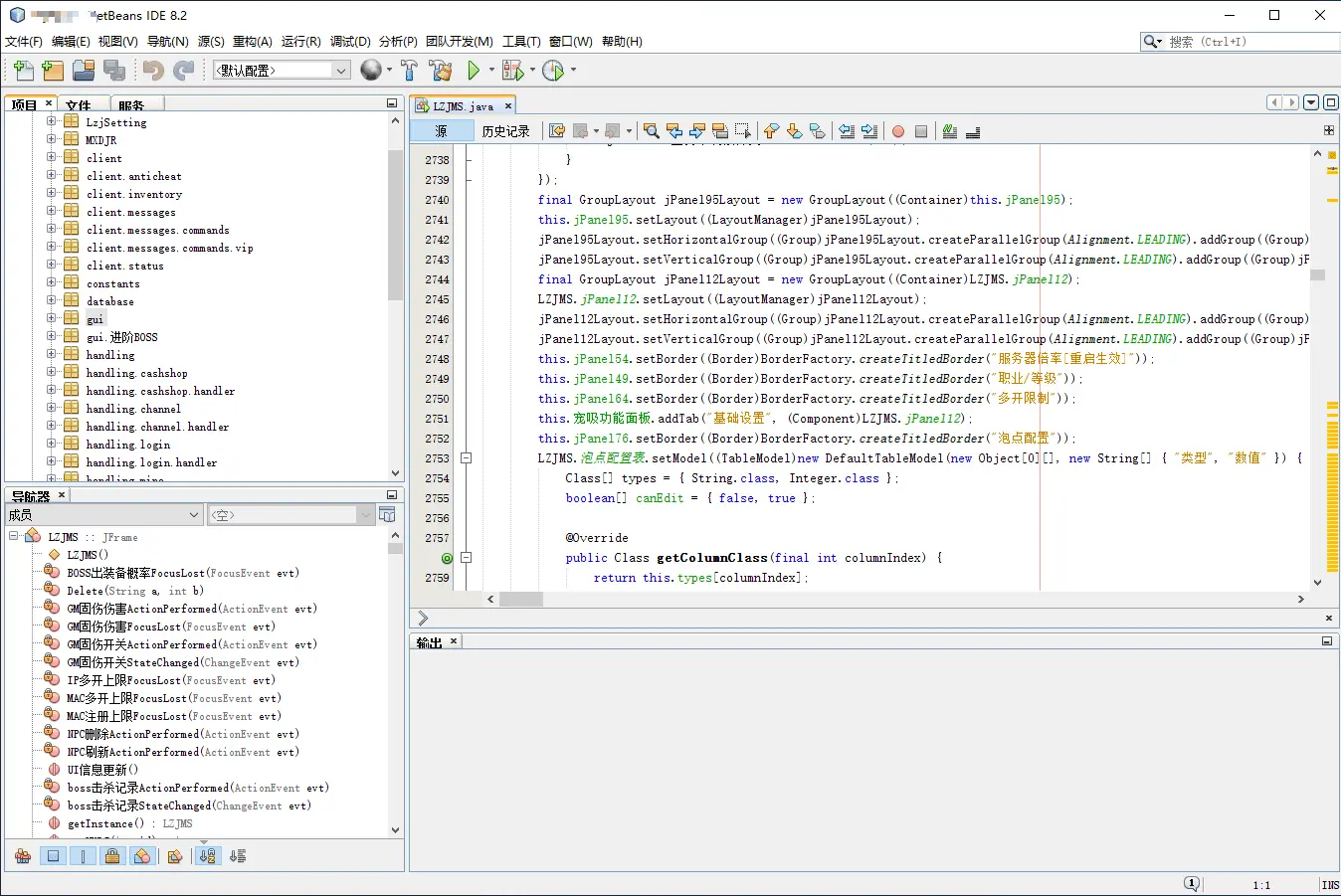Viewport: 1341px width, 896px height.
Task: Click the globe browser icon in the toolbar
Action: (x=371, y=70)
